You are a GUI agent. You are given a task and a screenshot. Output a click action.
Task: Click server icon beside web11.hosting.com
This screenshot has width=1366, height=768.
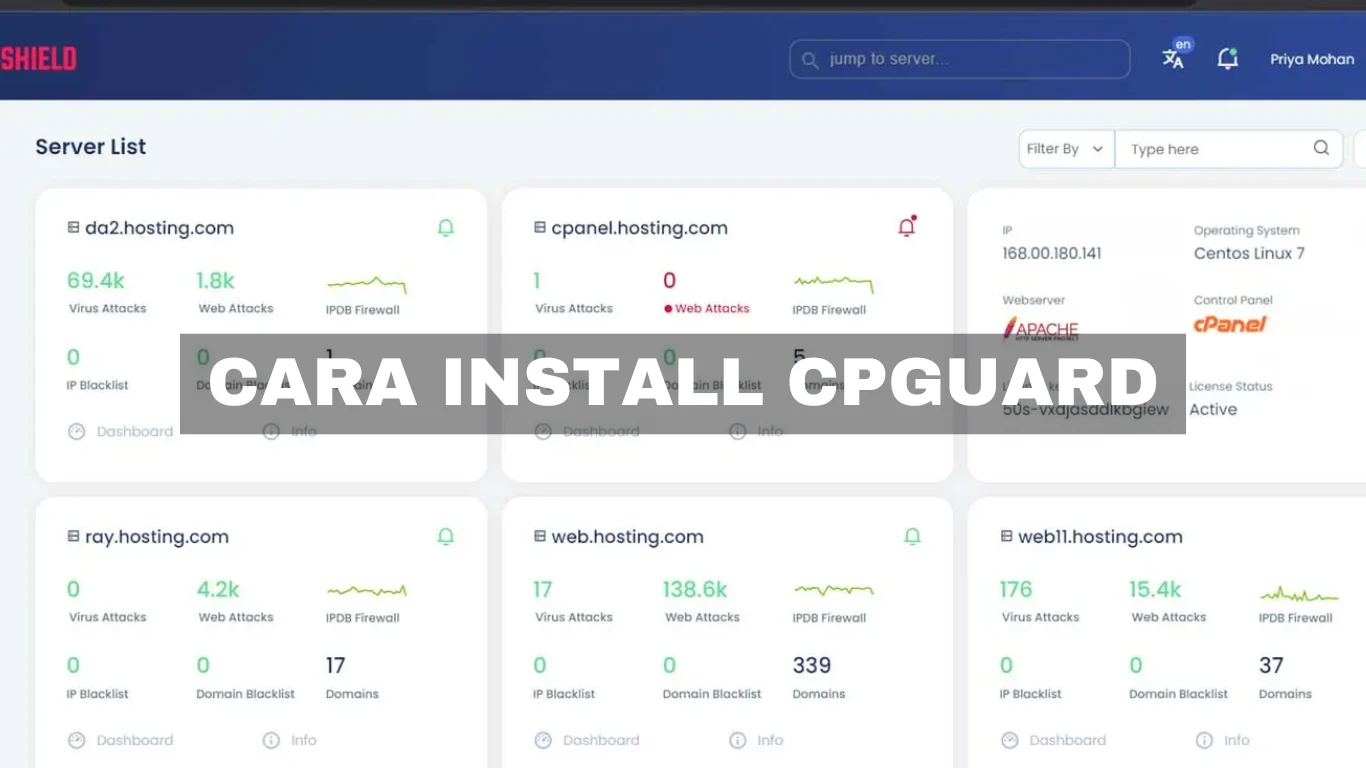coord(1007,537)
